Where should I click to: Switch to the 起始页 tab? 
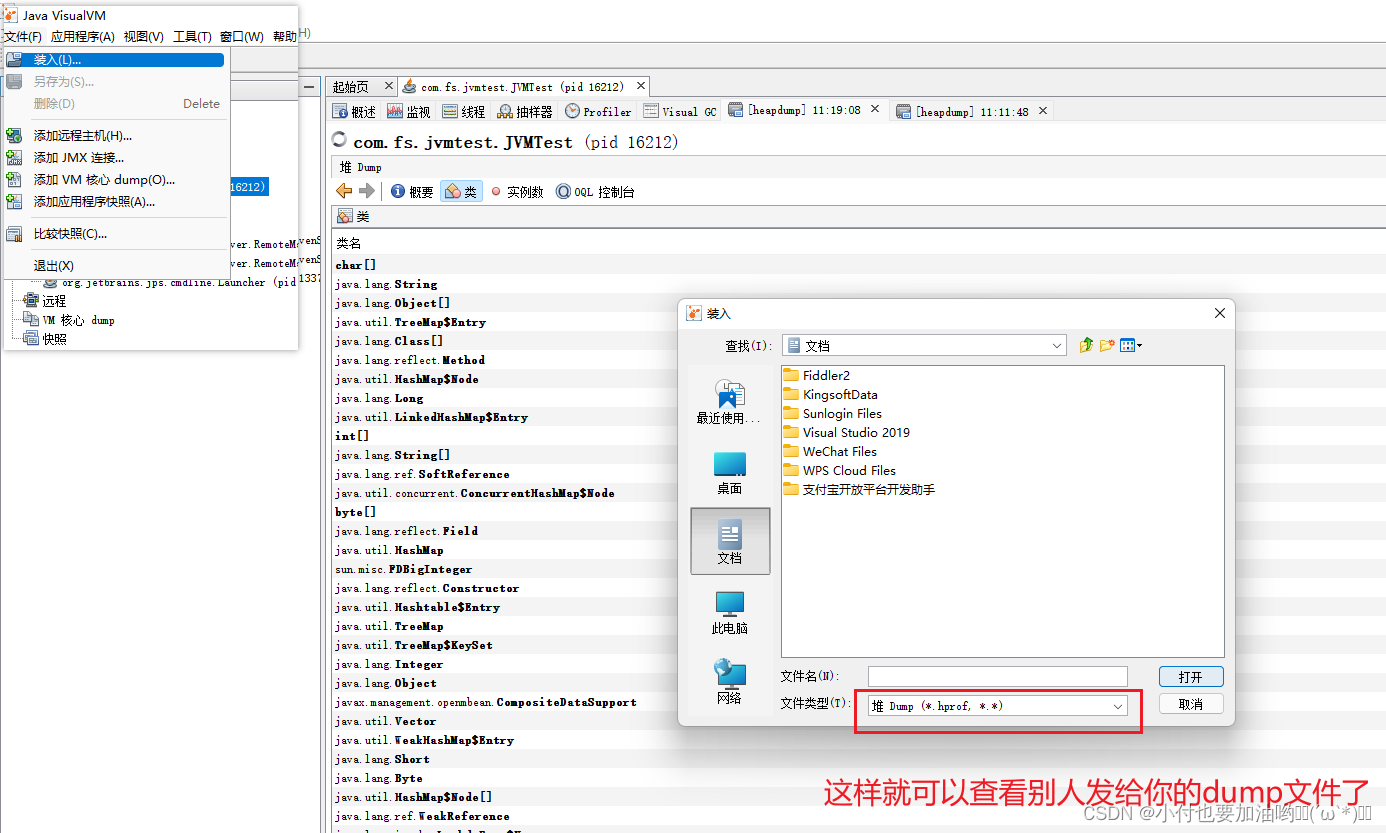pyautogui.click(x=351, y=87)
